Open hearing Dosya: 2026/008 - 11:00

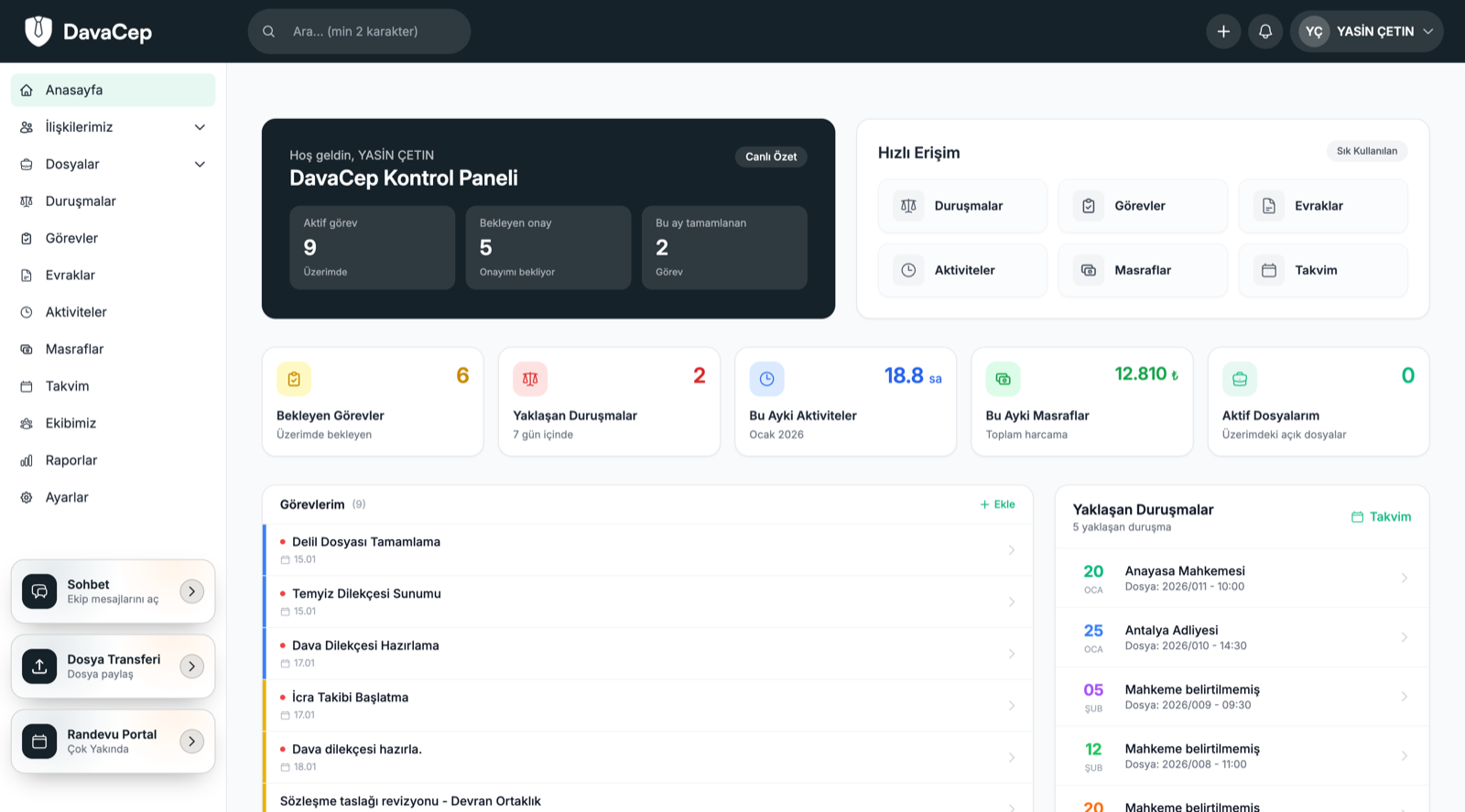1242,756
